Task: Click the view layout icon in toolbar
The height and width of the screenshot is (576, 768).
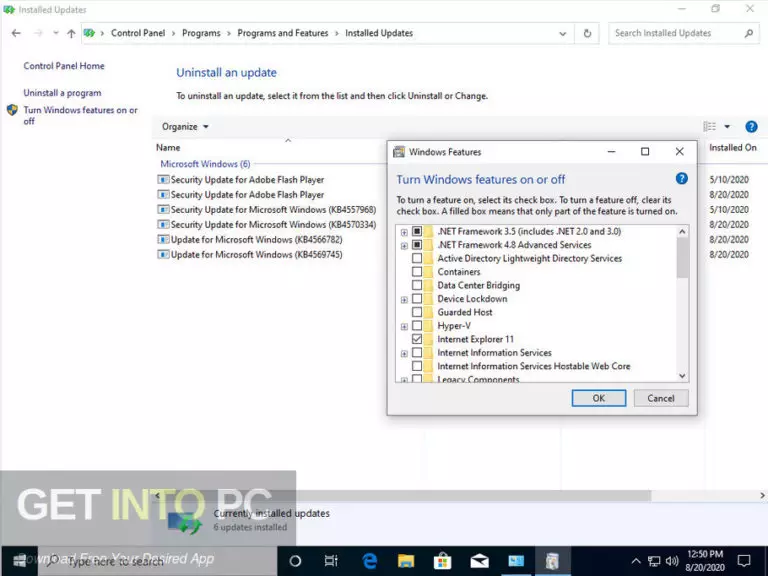Action: coord(709,127)
